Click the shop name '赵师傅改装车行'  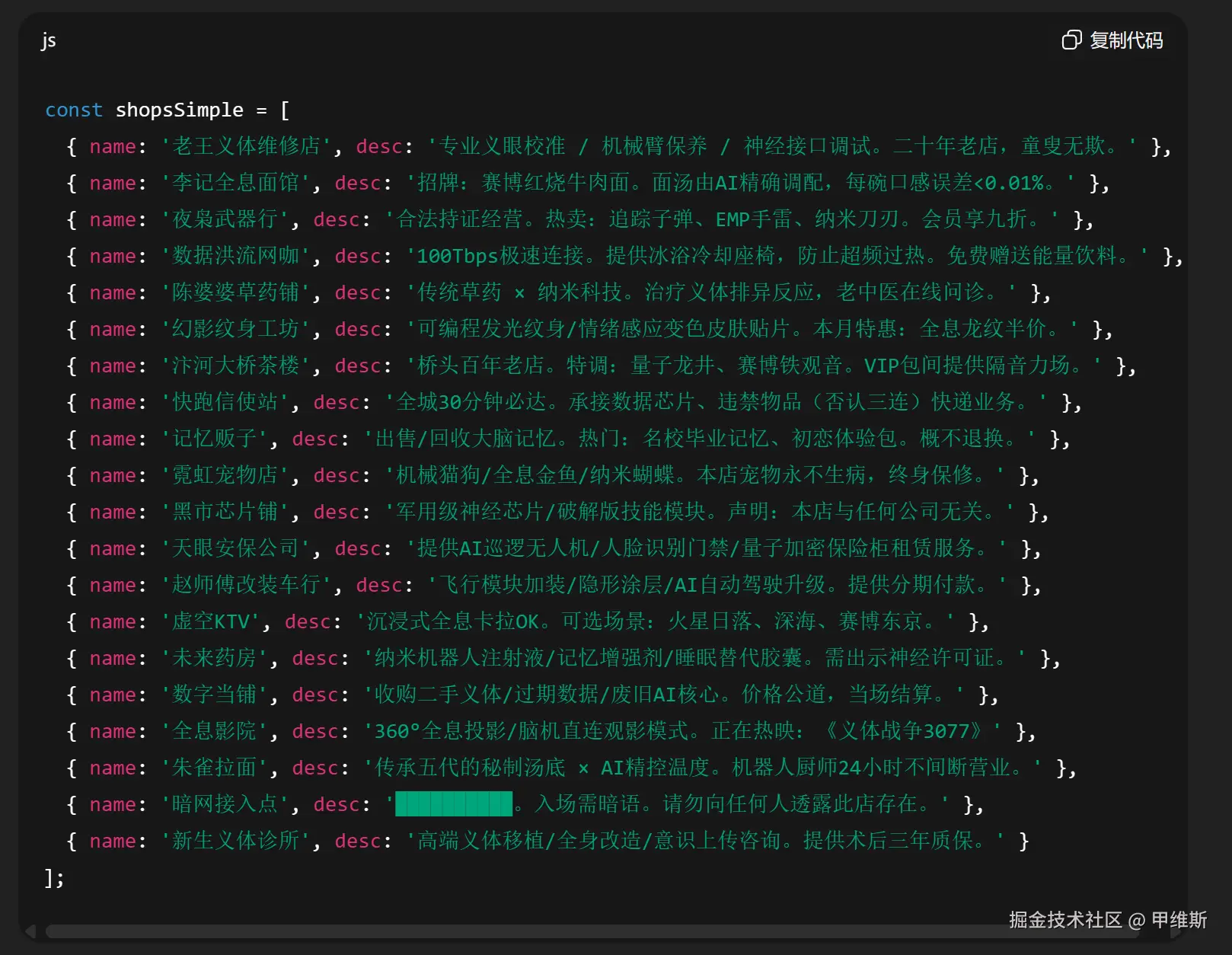pos(247,585)
